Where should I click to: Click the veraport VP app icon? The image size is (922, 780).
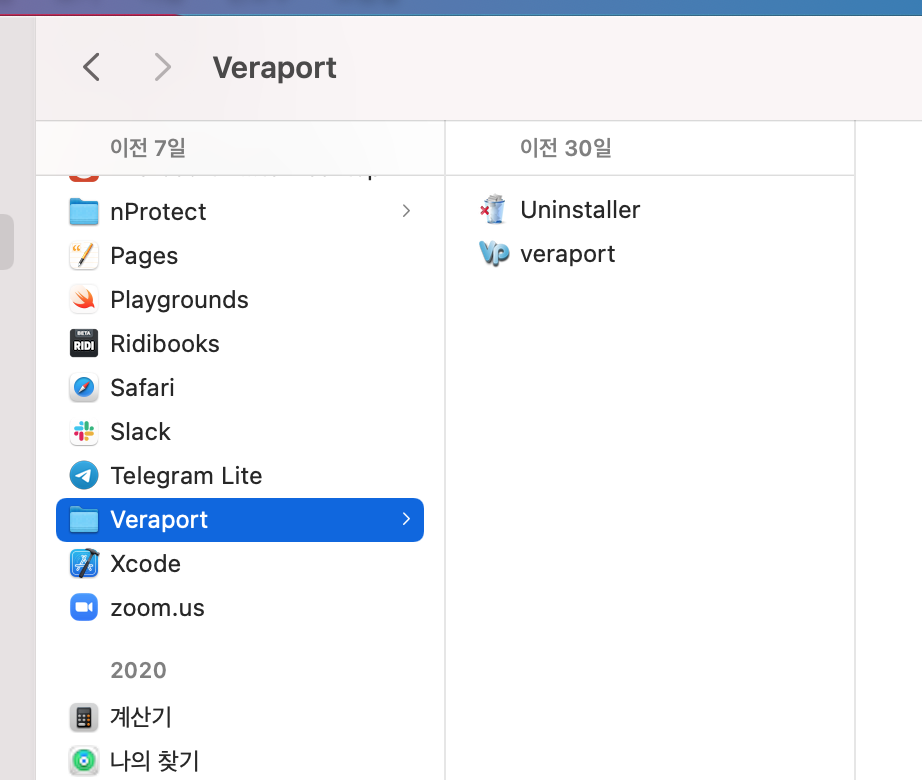click(494, 253)
